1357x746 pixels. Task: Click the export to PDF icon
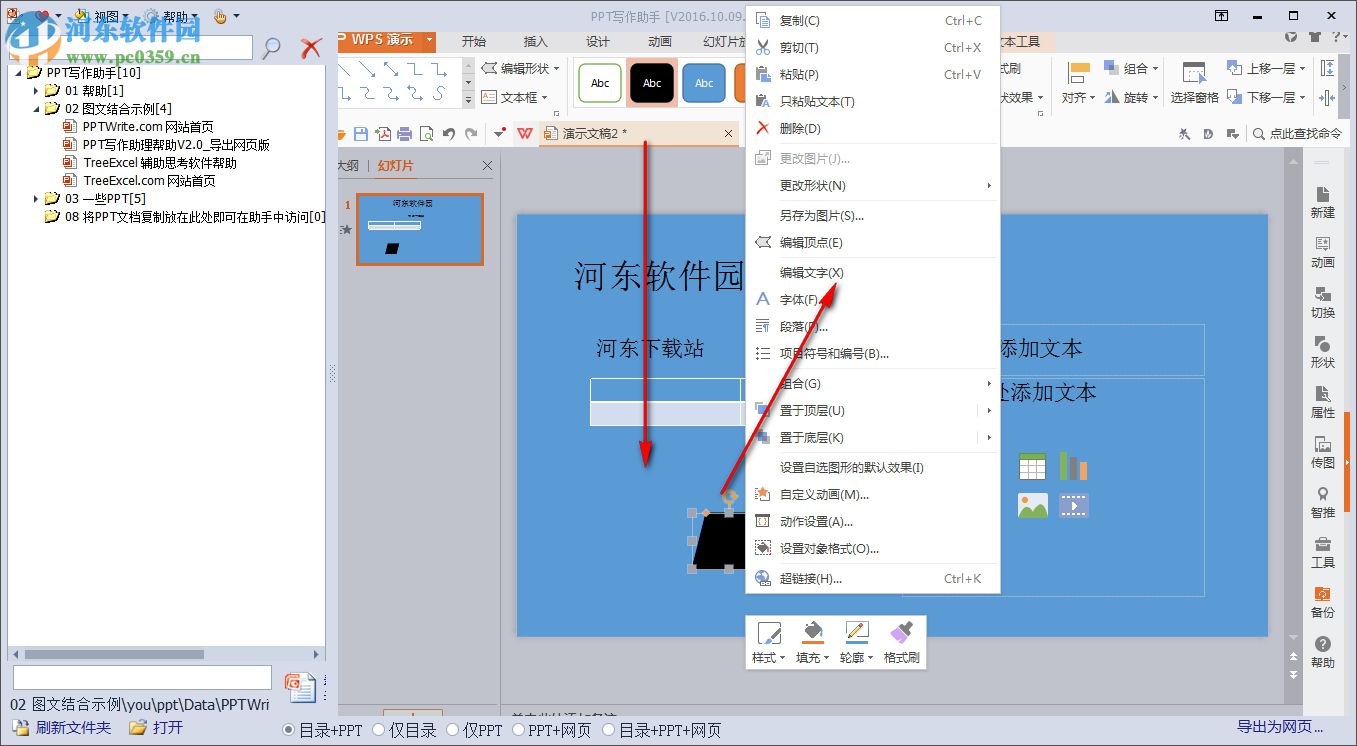[x=383, y=134]
